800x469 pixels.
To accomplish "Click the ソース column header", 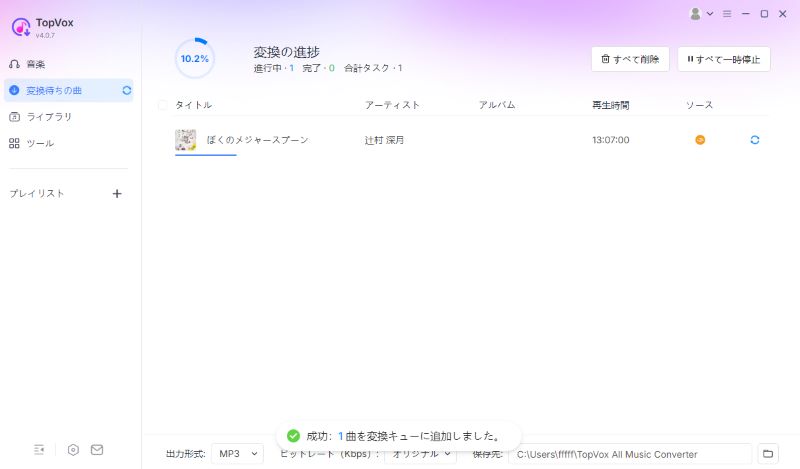I will (699, 105).
